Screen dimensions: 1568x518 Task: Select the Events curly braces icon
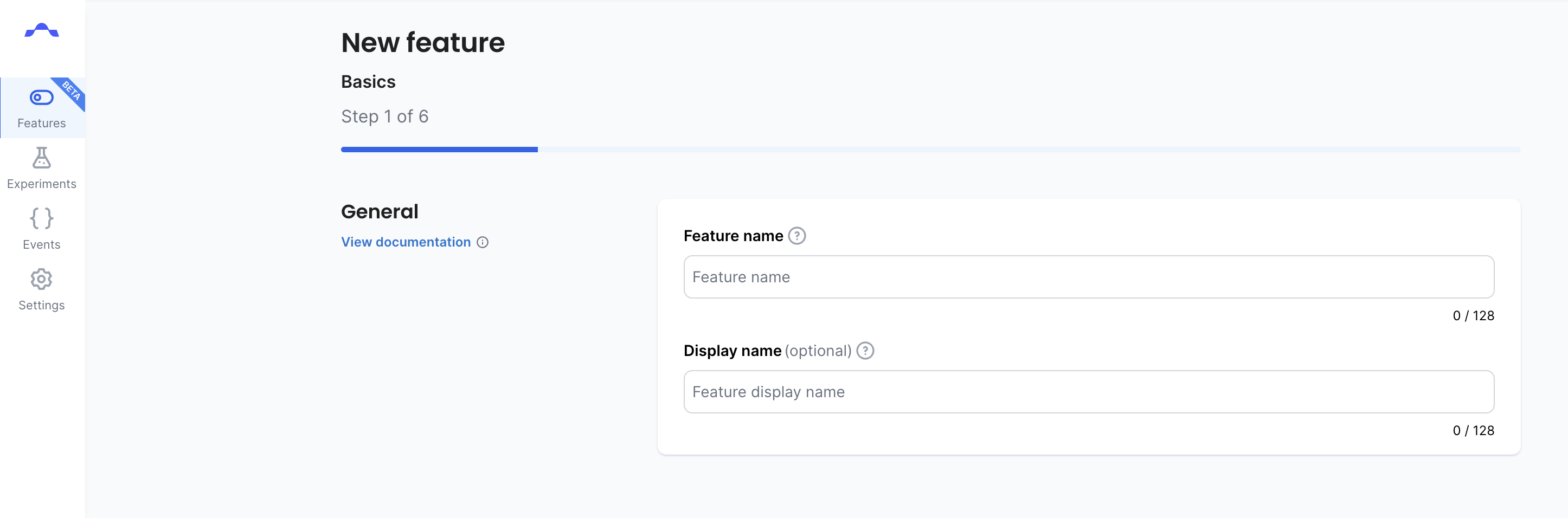[41, 218]
